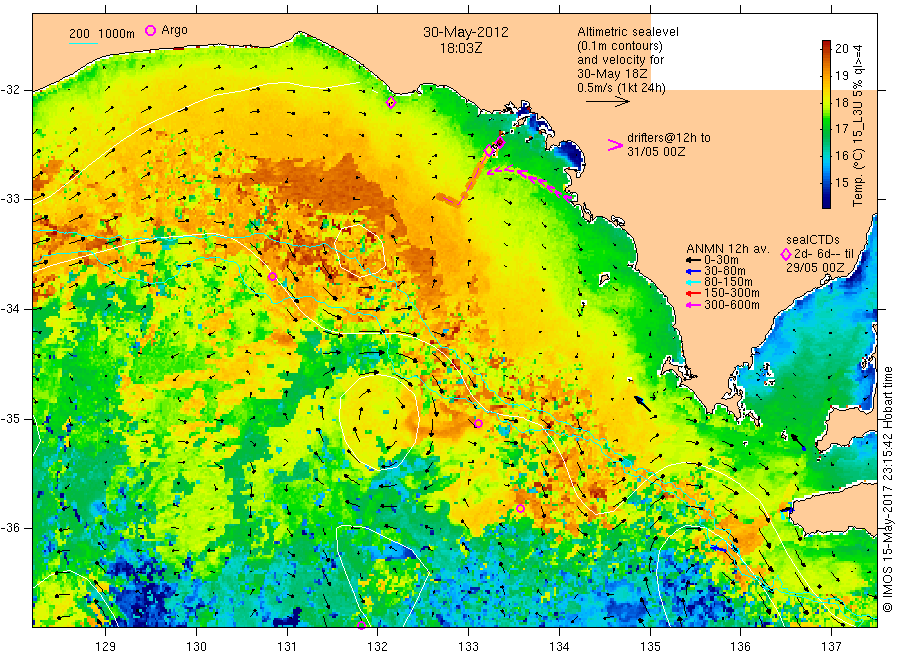This screenshot has width=900, height=660.
Task: Click the '29/05 00Z' sealCTDs date text
Action: [x=815, y=267]
